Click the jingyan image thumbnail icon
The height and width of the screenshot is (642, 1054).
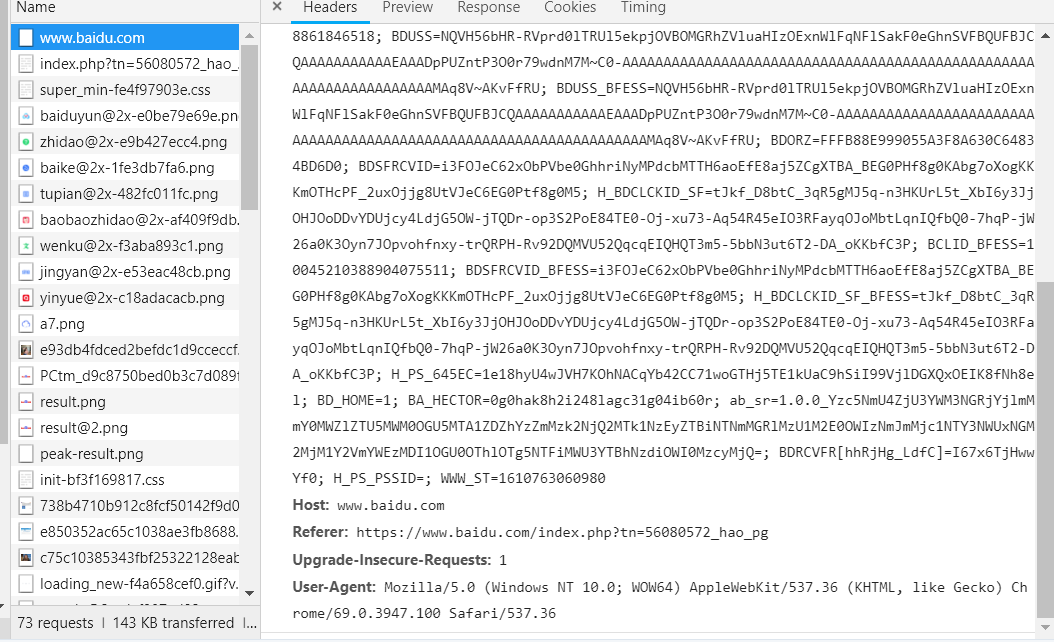tap(26, 272)
